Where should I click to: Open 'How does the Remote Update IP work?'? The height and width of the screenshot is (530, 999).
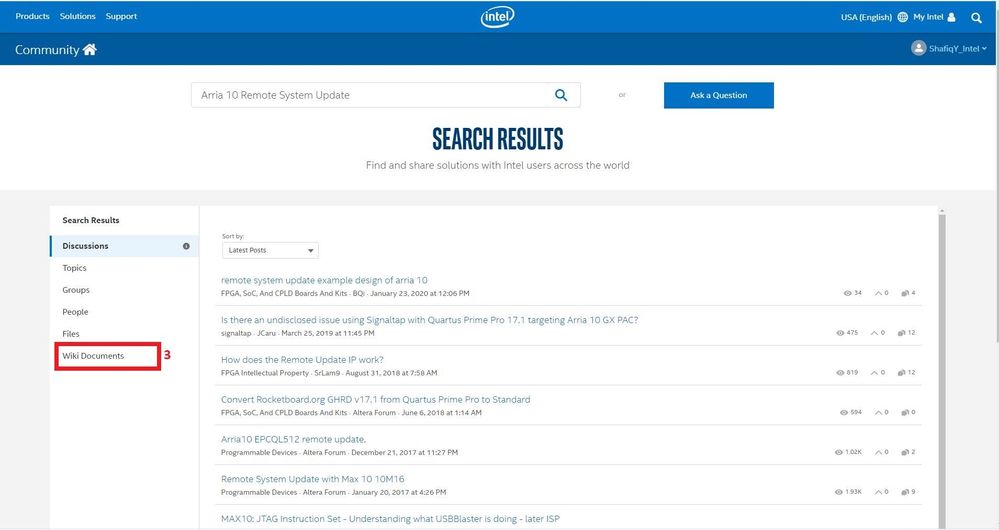click(302, 360)
